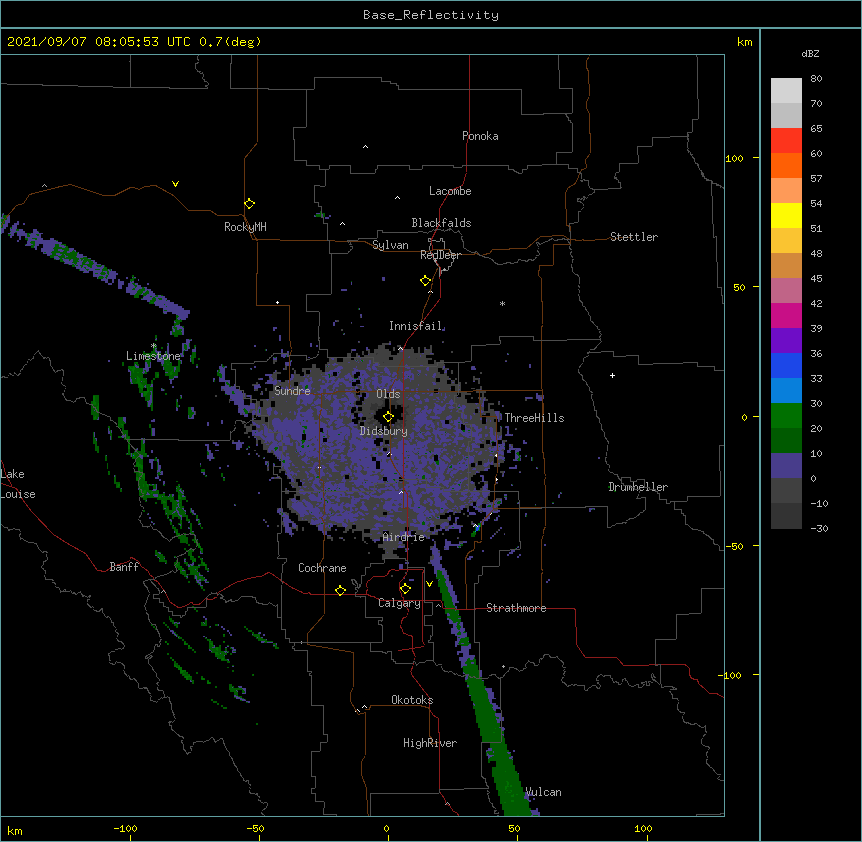Click the Calgary city label
This screenshot has height=842, width=862.
tap(399, 603)
